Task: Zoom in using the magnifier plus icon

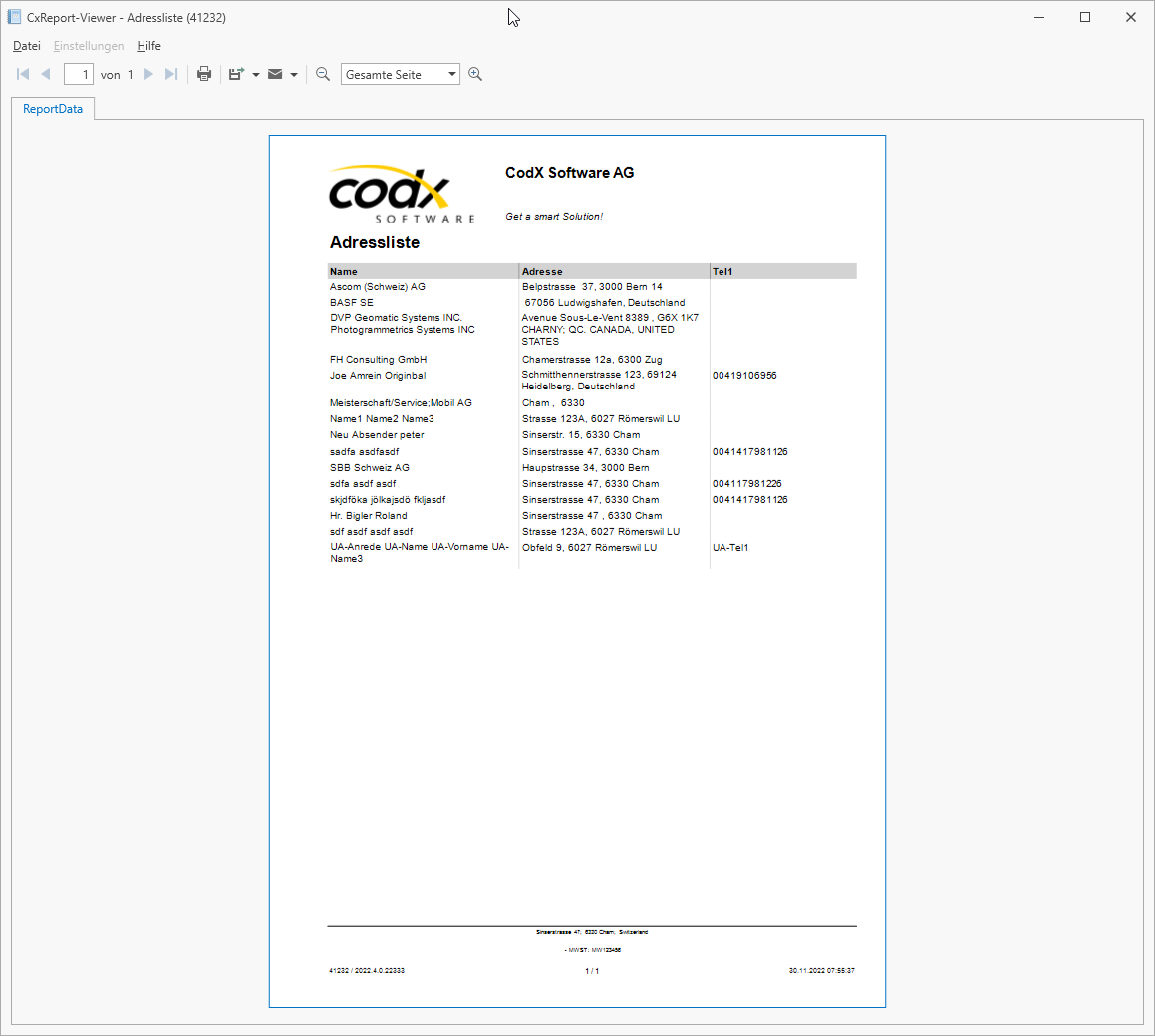Action: (475, 73)
